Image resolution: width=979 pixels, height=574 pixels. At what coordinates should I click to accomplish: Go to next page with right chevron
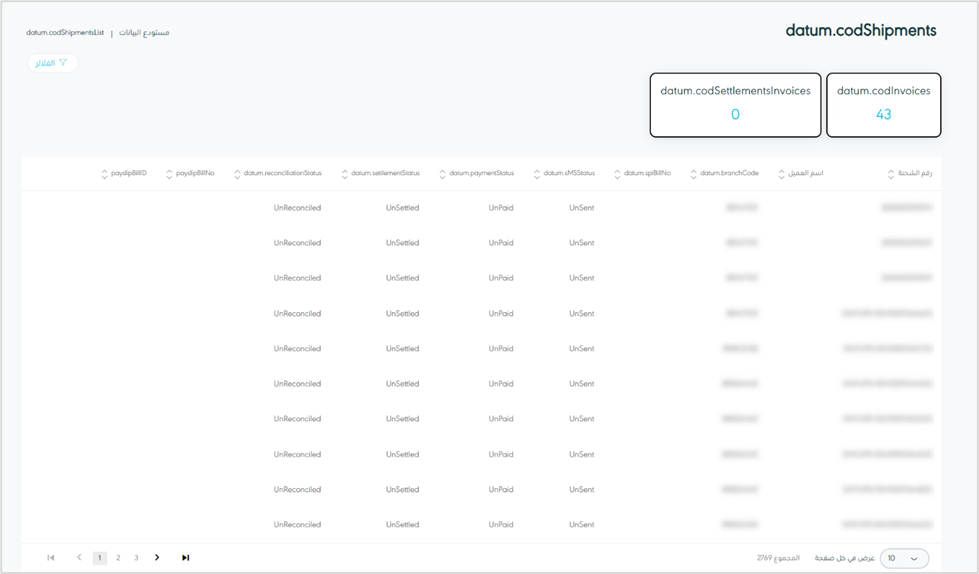pyautogui.click(x=157, y=558)
